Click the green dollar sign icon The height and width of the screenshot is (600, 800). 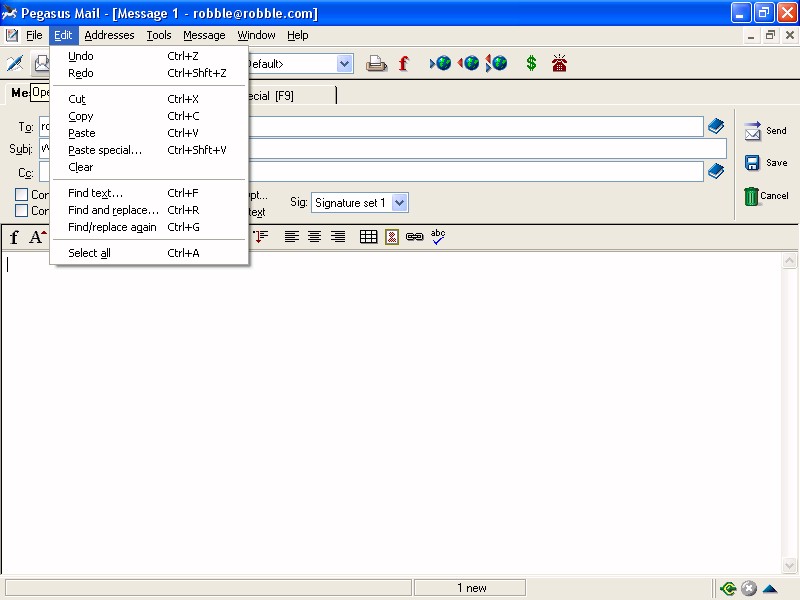[x=531, y=63]
